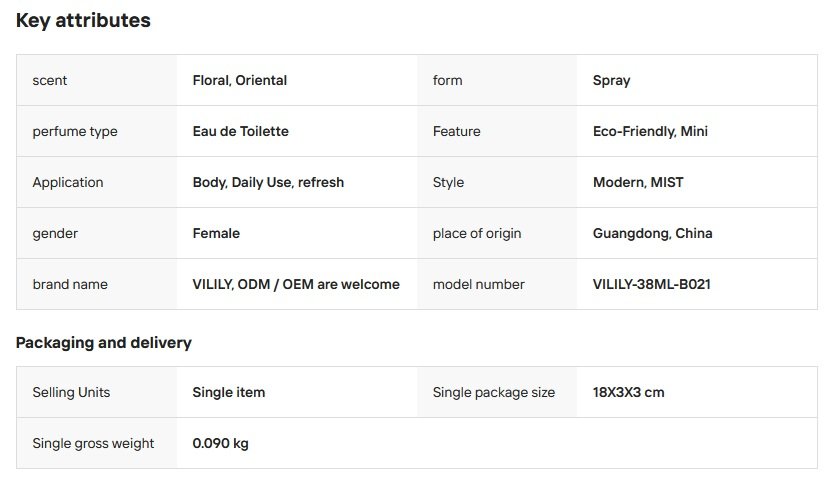
Task: Click the "Female" gender value
Action: (x=216, y=233)
